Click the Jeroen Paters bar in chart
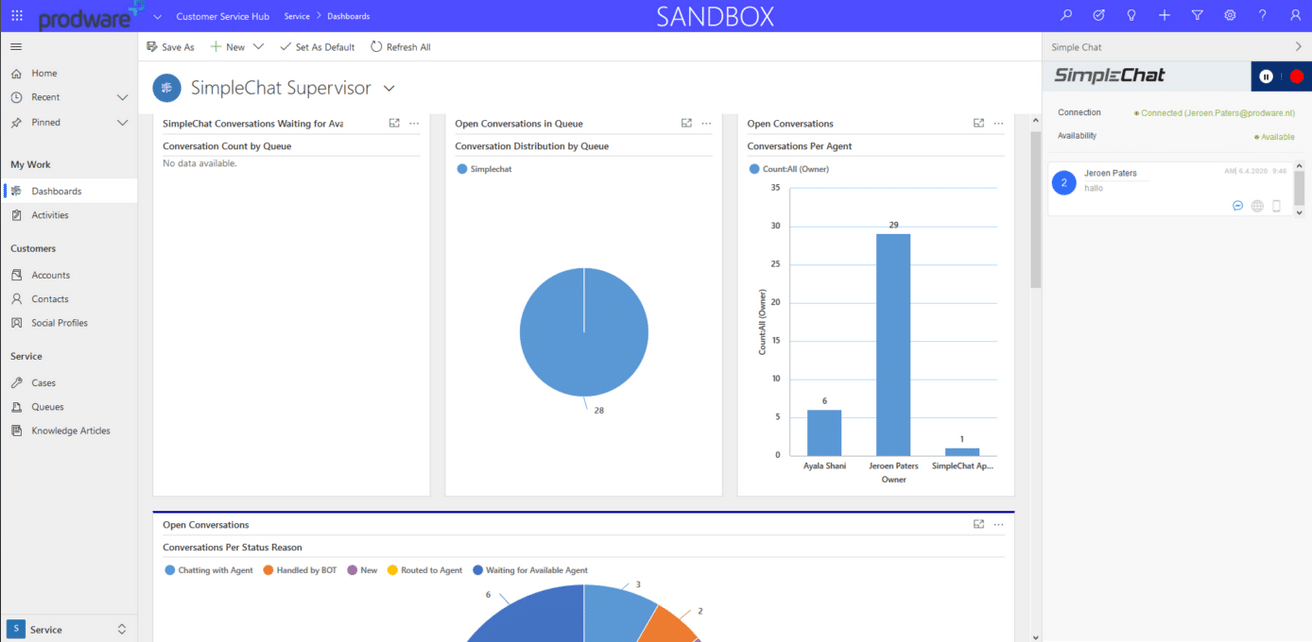 (893, 345)
